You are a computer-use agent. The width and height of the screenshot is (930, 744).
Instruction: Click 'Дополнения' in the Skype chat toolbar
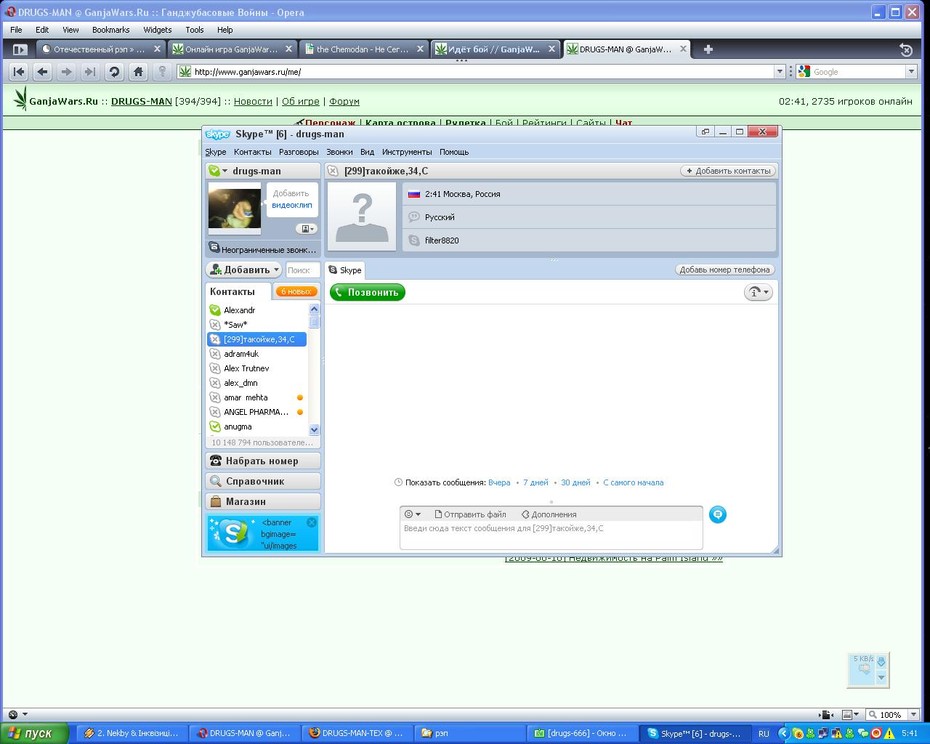point(549,514)
